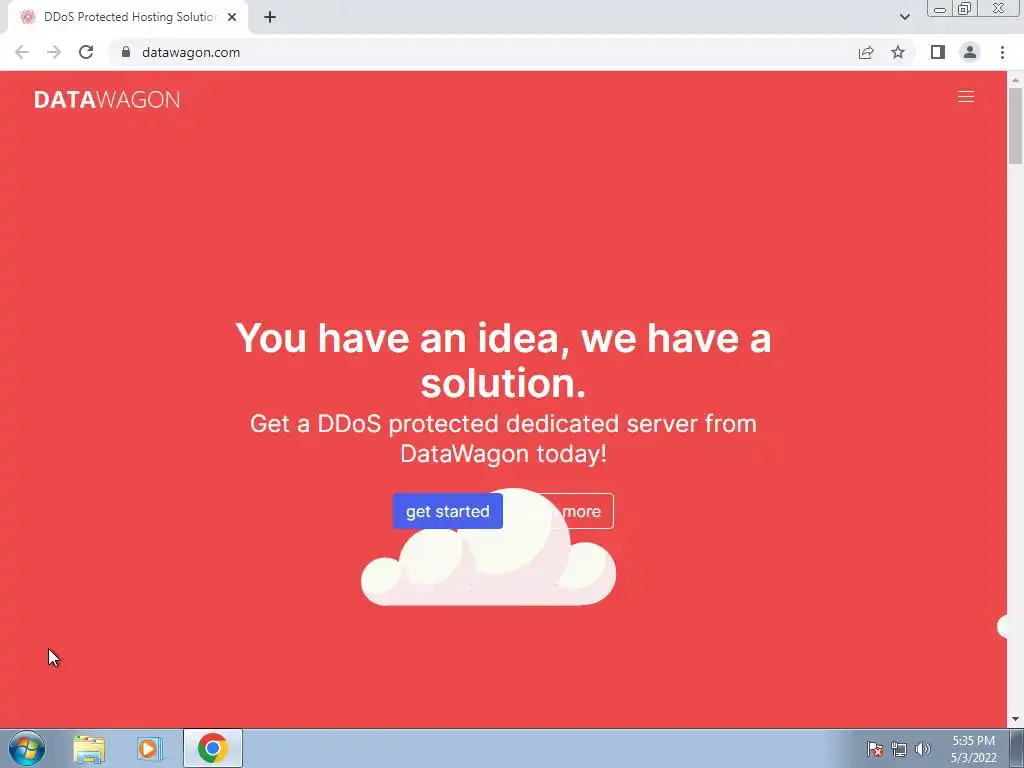Open network status tray icon
Screen dimensions: 1024x768
pyautogui.click(x=899, y=749)
